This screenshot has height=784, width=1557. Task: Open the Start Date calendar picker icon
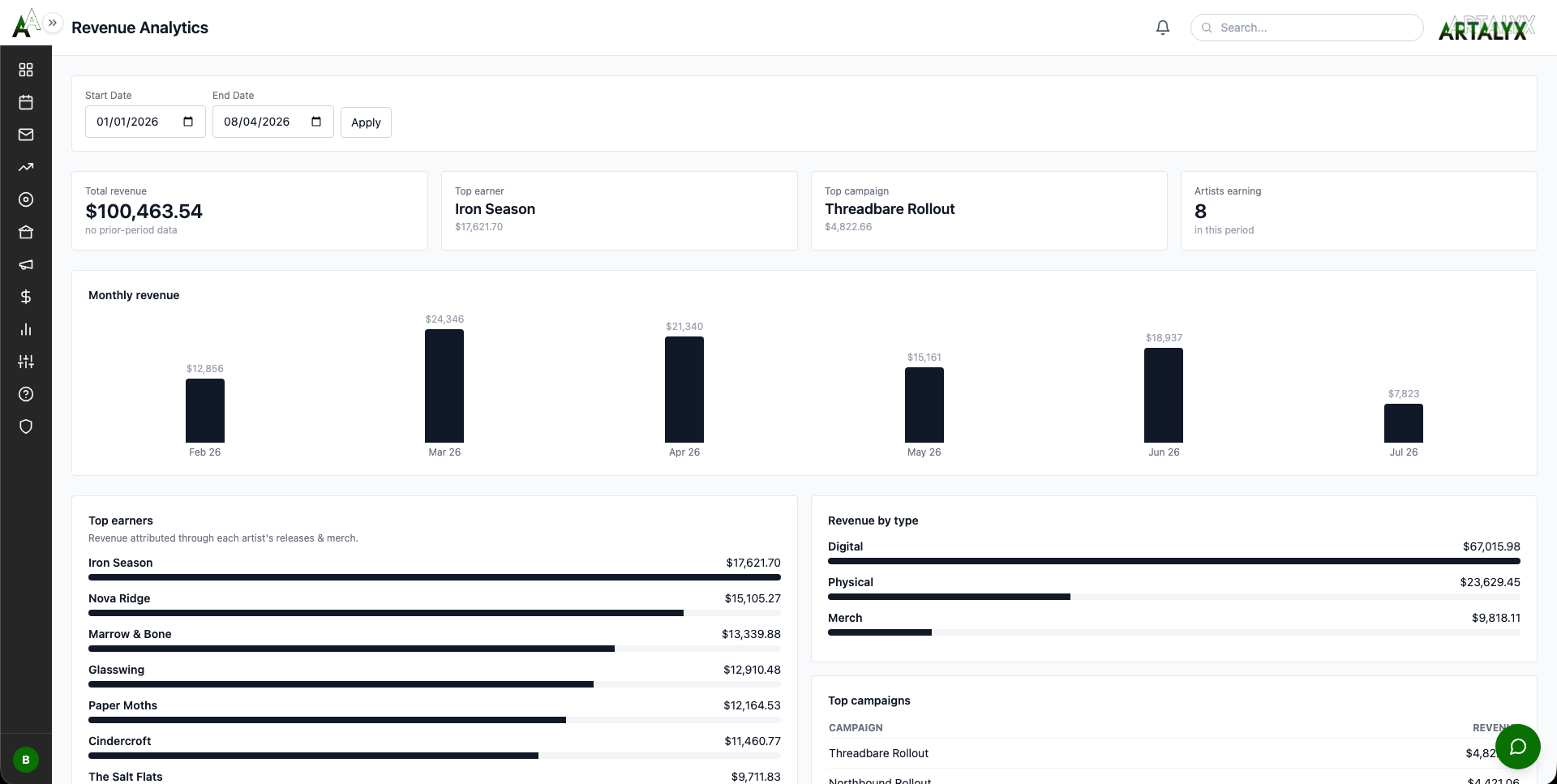click(x=188, y=122)
